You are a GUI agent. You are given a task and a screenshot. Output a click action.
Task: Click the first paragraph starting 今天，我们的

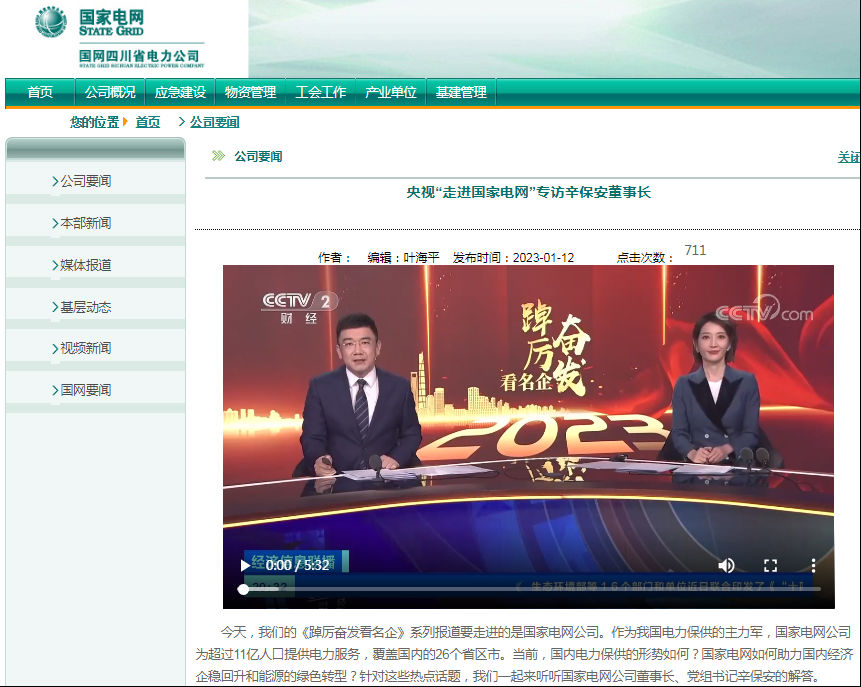(524, 654)
